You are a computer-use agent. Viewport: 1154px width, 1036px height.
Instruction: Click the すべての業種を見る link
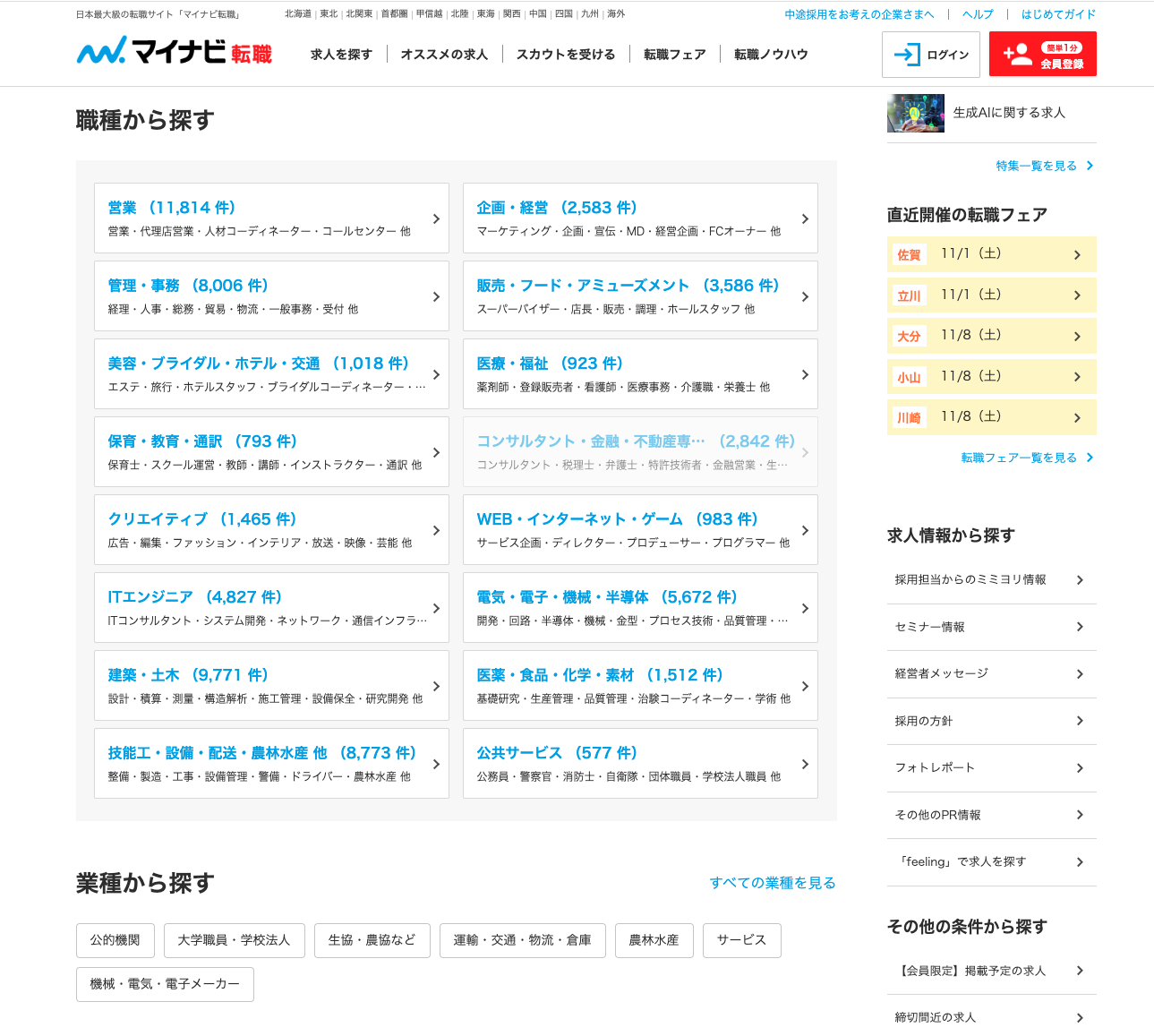pyautogui.click(x=773, y=883)
